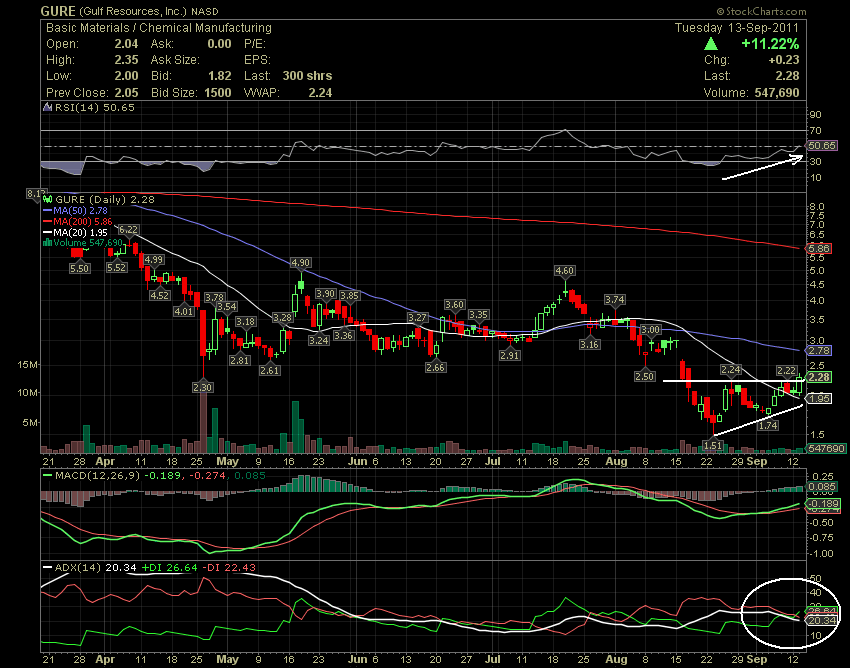This screenshot has height=668, width=850.
Task: Click the 1.74 price label on the chart
Action: point(768,426)
